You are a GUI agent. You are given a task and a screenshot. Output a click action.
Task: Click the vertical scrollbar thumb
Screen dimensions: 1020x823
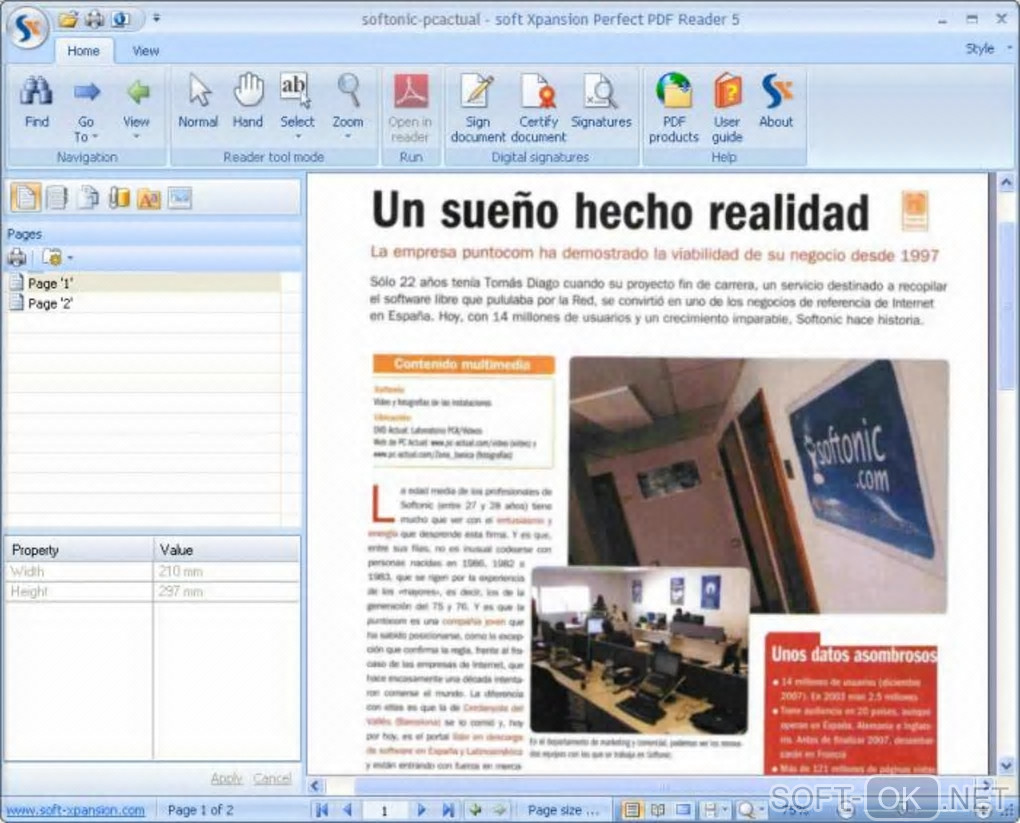click(x=1006, y=307)
